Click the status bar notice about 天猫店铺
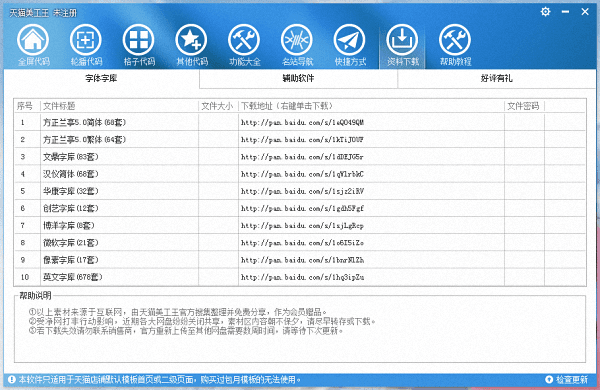 click(160, 380)
